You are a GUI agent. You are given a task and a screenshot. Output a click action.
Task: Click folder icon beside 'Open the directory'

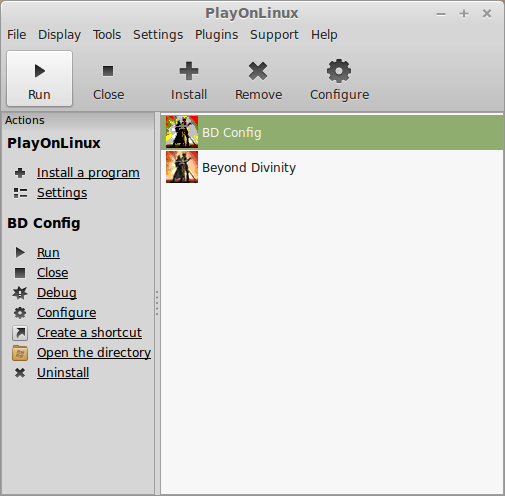[x=20, y=353]
